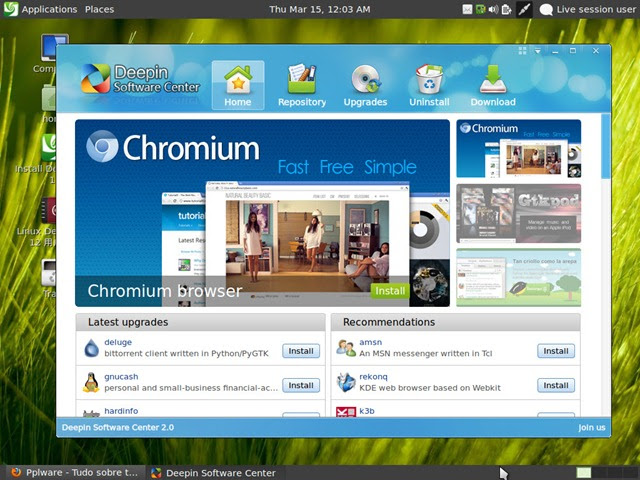Open the gnucash package link
This screenshot has height=480, width=640.
coord(121,376)
